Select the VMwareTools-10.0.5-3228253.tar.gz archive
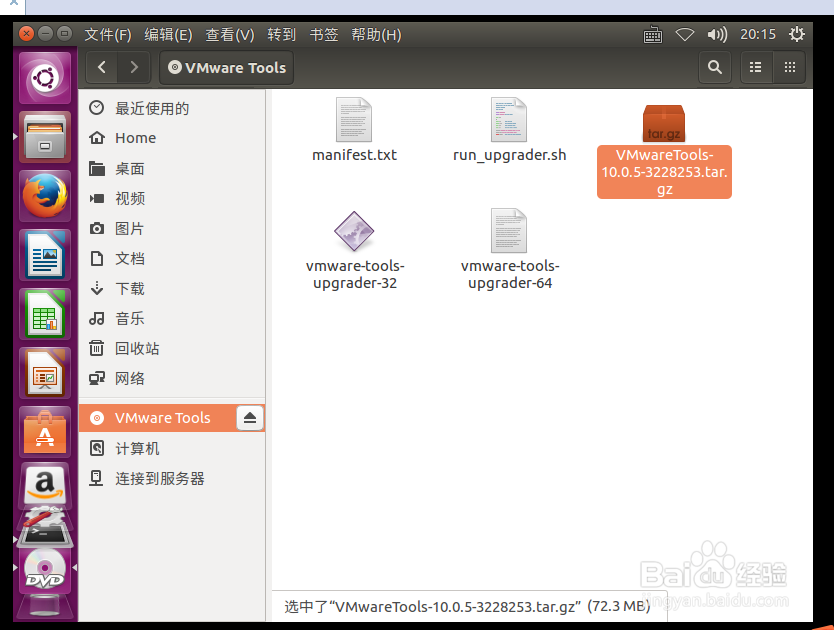This screenshot has height=630, width=834. pyautogui.click(x=664, y=151)
